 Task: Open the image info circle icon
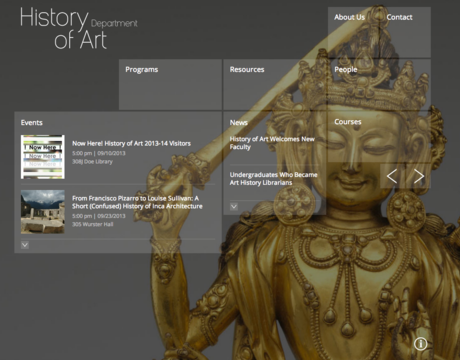click(x=421, y=343)
